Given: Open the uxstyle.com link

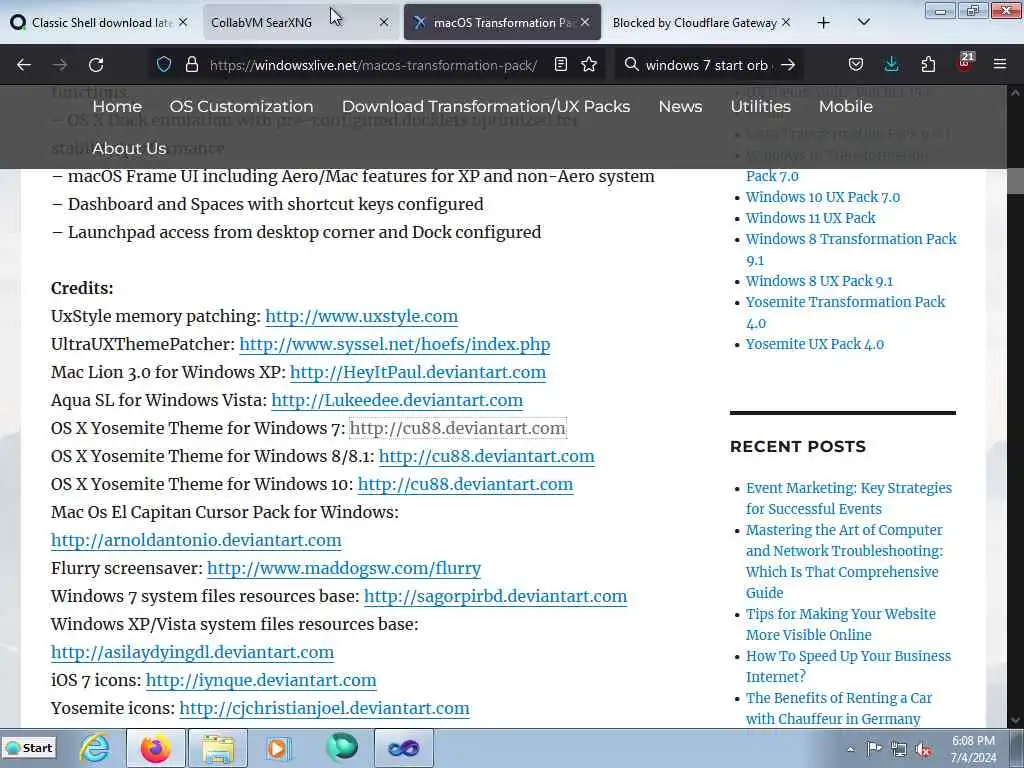Looking at the screenshot, I should [x=361, y=316].
